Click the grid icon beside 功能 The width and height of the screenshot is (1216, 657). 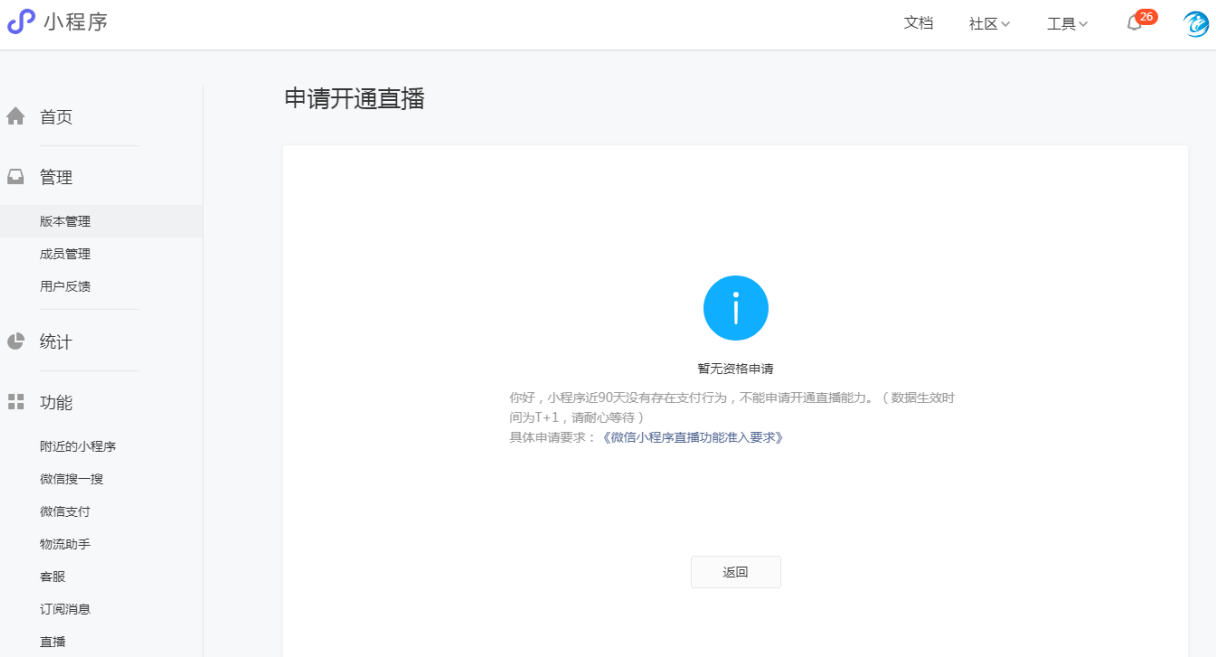(x=16, y=402)
